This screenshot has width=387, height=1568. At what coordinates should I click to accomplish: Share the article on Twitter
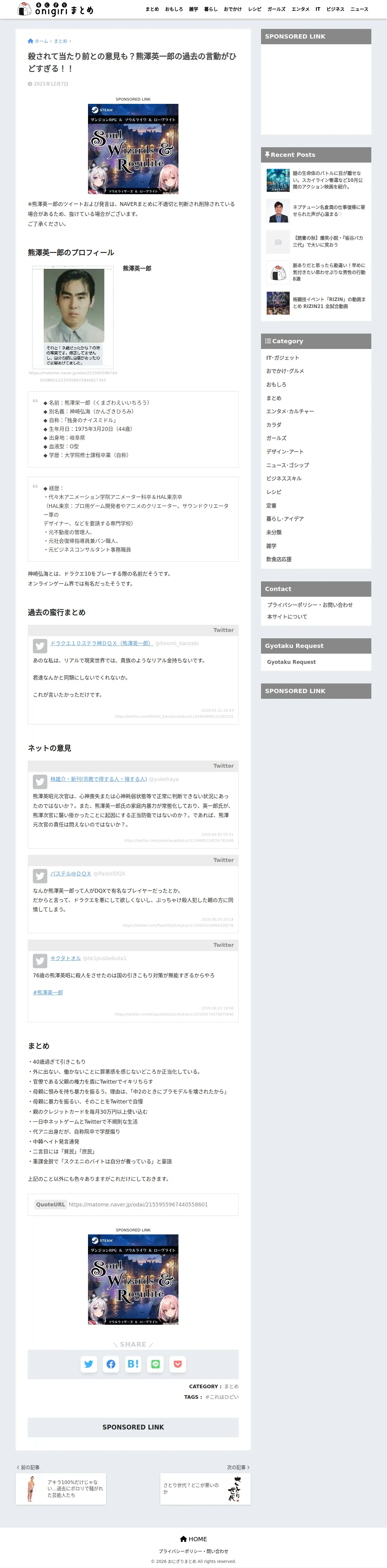click(89, 1364)
